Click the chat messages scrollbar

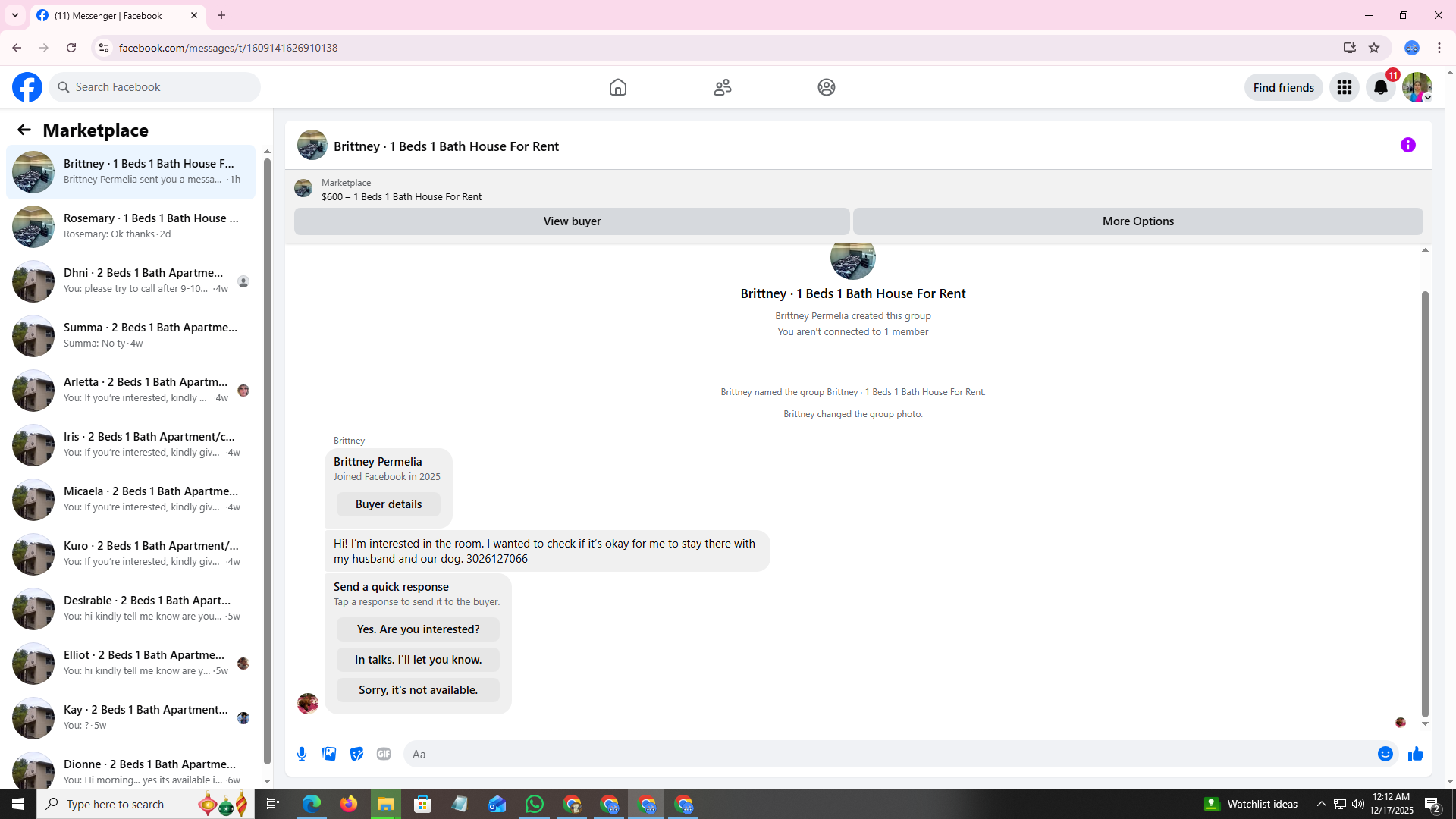1425,504
